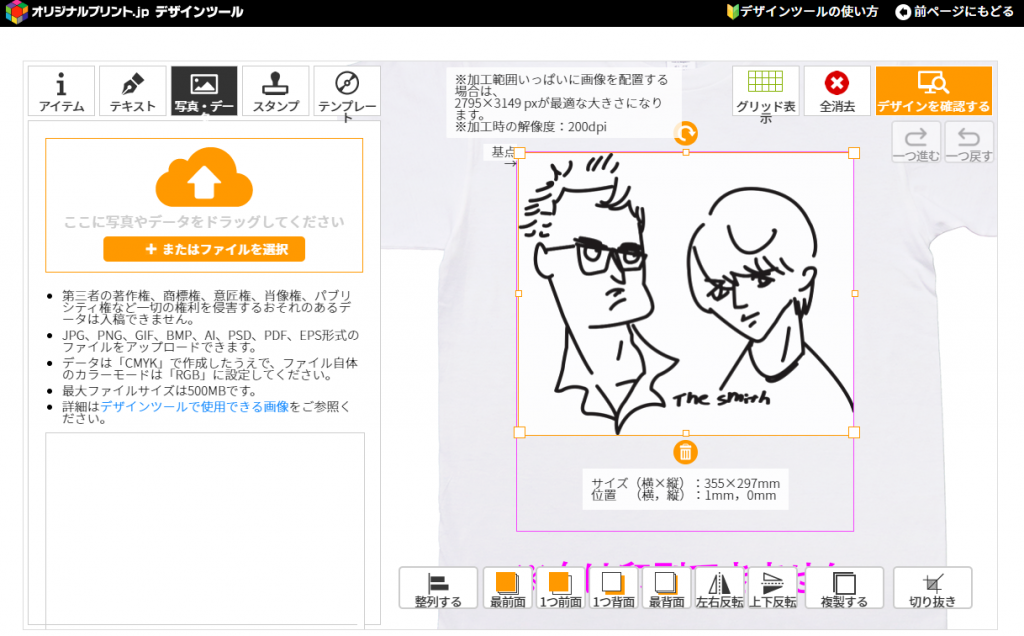1024x636 pixels.
Task: Select the 写真・データ tab
Action: tap(204, 91)
